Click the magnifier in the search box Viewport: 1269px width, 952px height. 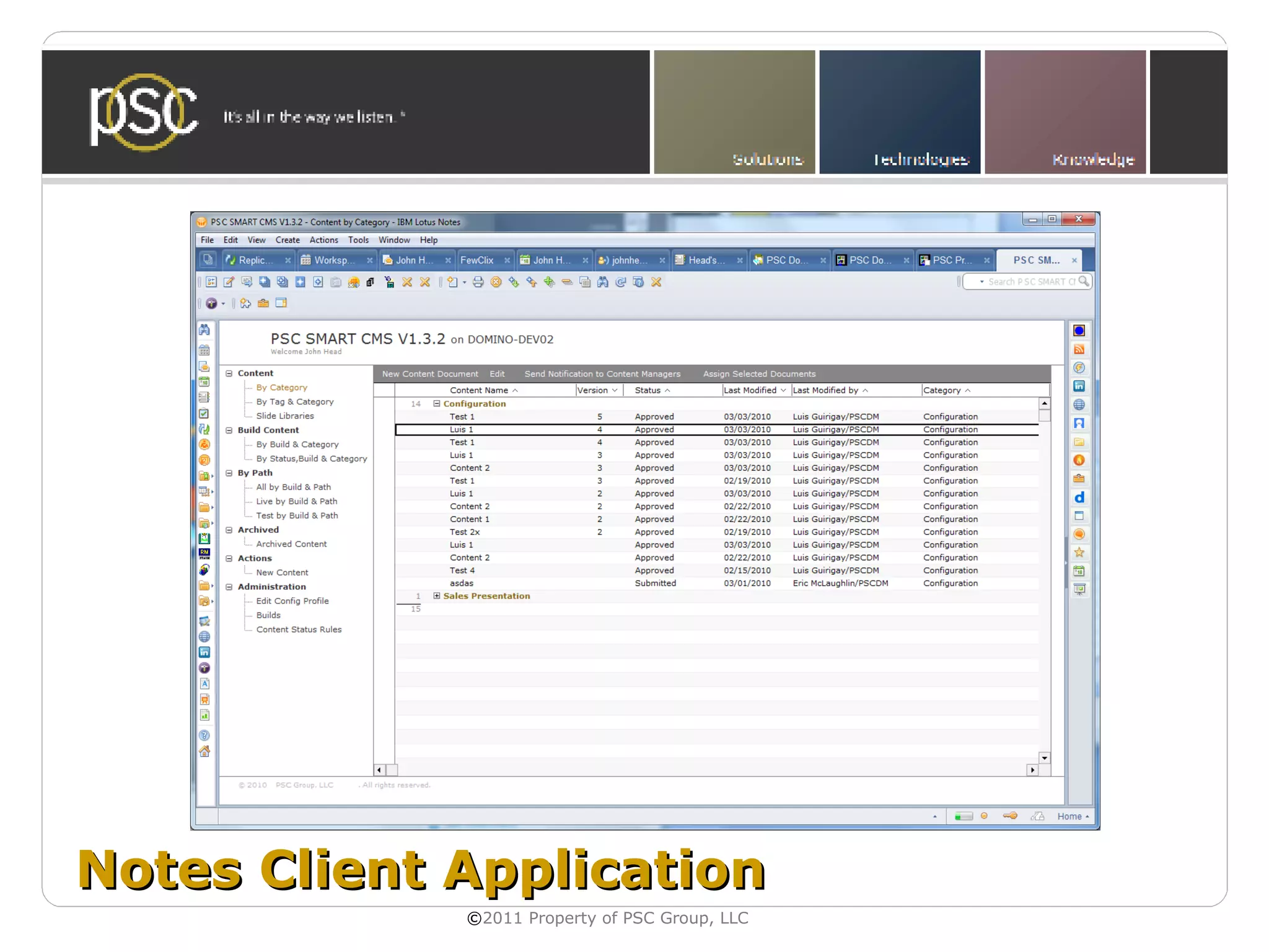tap(1083, 282)
